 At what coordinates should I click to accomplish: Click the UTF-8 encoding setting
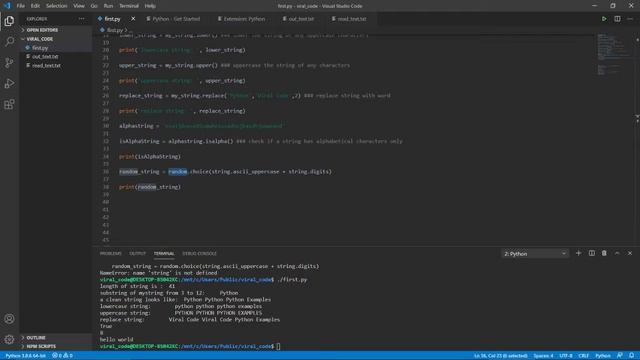tap(566, 356)
